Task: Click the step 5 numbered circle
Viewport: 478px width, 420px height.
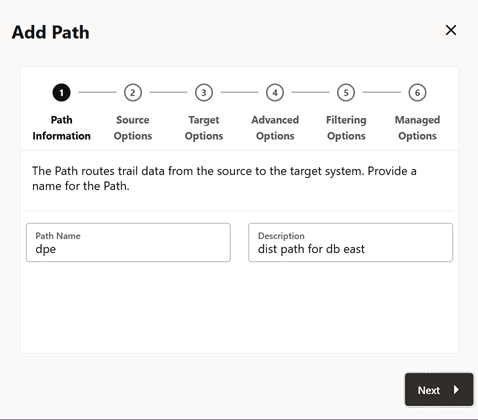Action: (346, 92)
